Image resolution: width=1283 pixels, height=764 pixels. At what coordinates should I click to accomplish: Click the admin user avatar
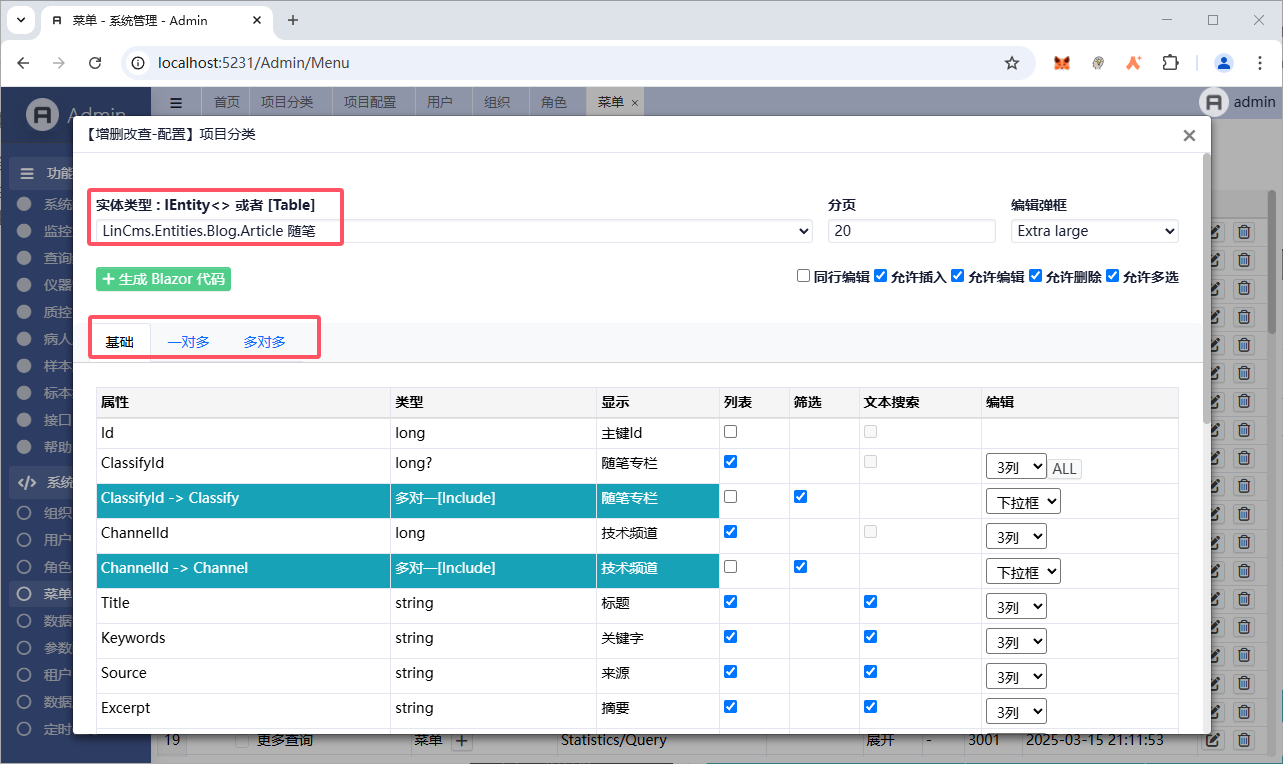click(1214, 102)
